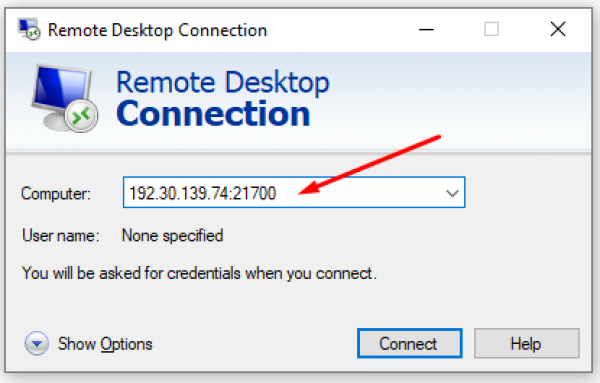Click the None specified user name text

point(172,236)
